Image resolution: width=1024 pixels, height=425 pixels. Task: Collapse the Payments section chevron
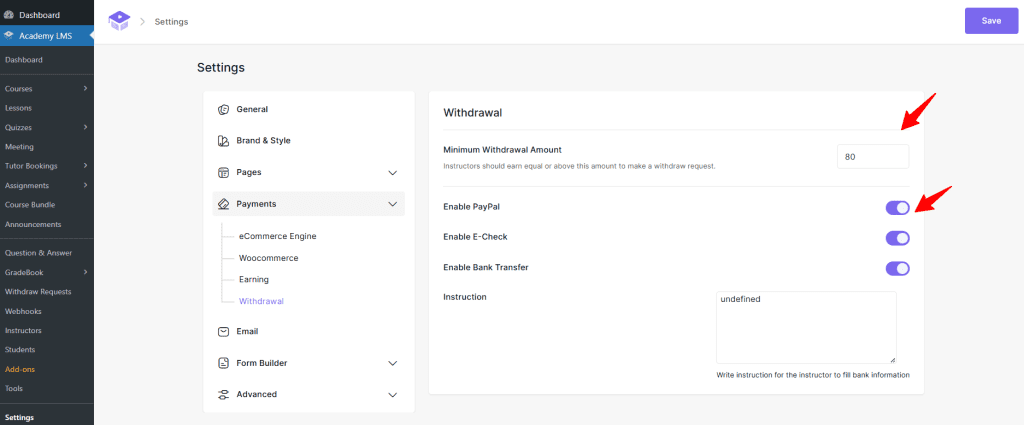pos(392,204)
